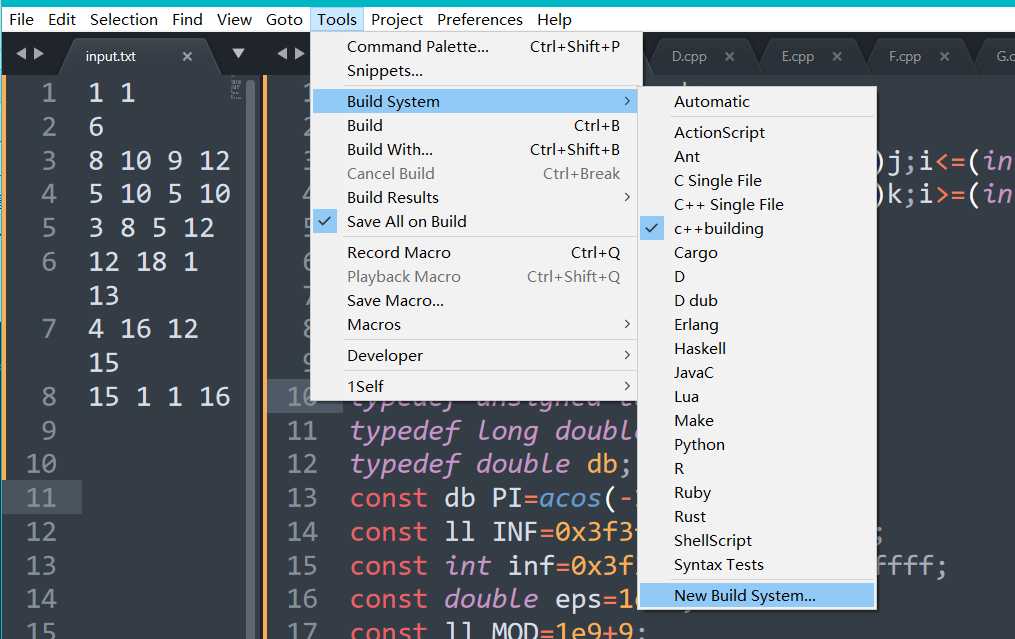The height and width of the screenshot is (639, 1015).
Task: Go to previous tab in left pane
Action: [x=21, y=53]
